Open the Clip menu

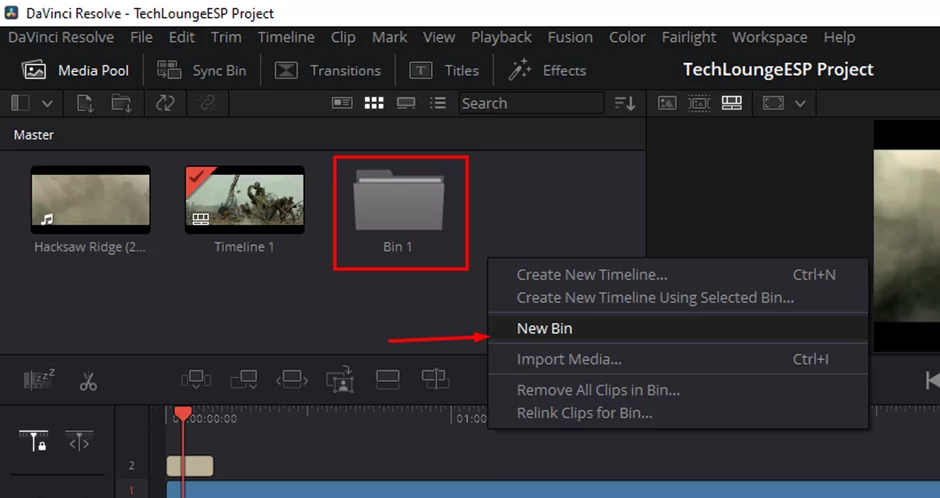click(343, 37)
